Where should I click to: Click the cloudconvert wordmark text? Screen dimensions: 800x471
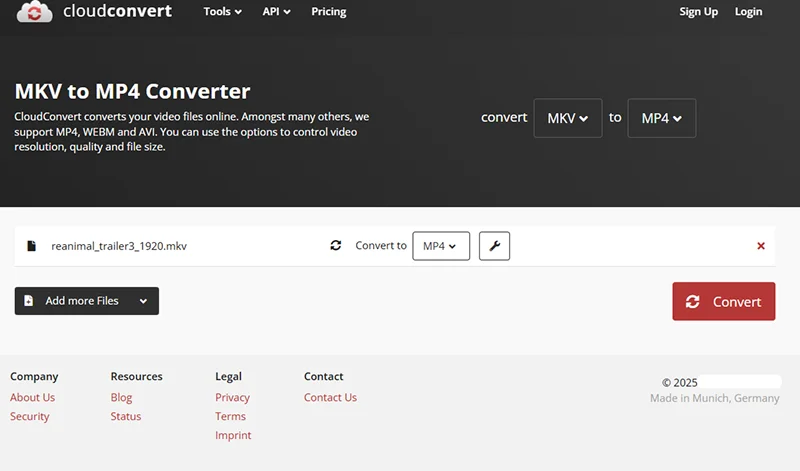[117, 11]
